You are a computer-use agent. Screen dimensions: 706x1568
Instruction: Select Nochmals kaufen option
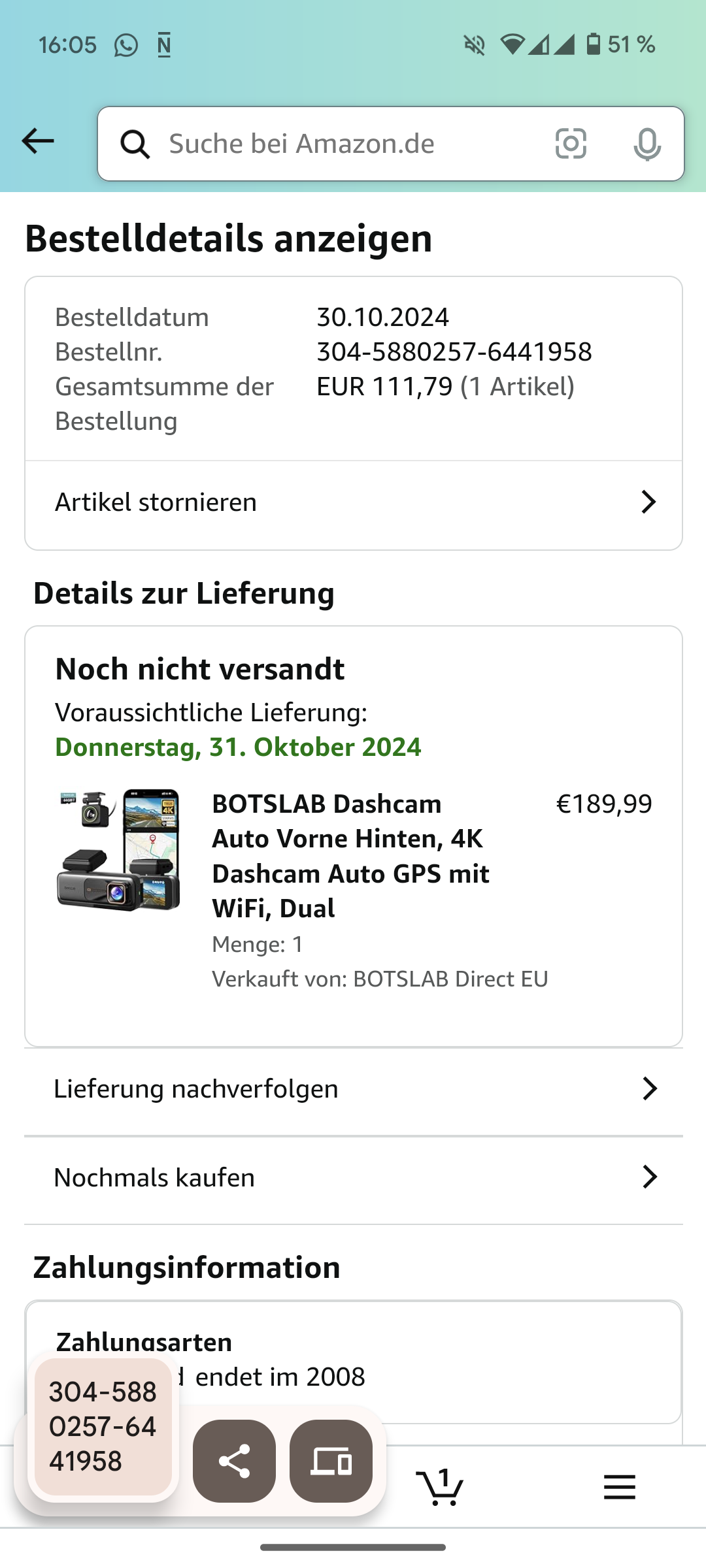(154, 1177)
